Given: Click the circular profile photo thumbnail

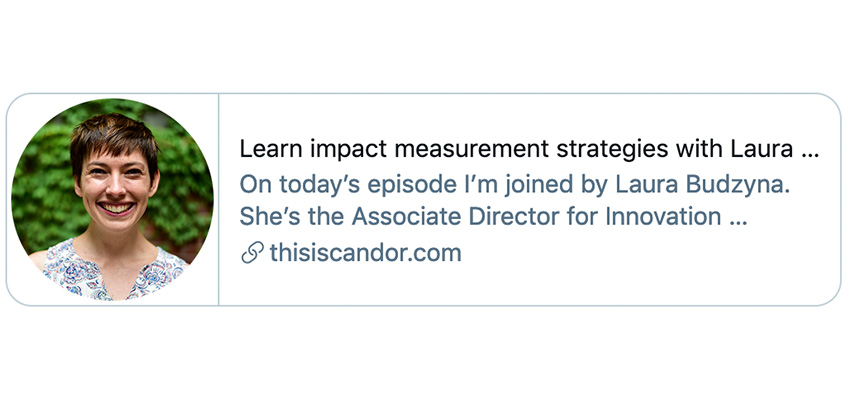Looking at the screenshot, I should (112, 199).
